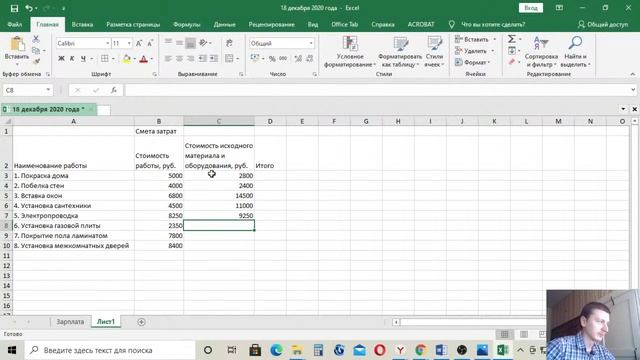Open Calibri font name dropdown
Image resolution: width=640 pixels, height=360 pixels.
pos(107,43)
